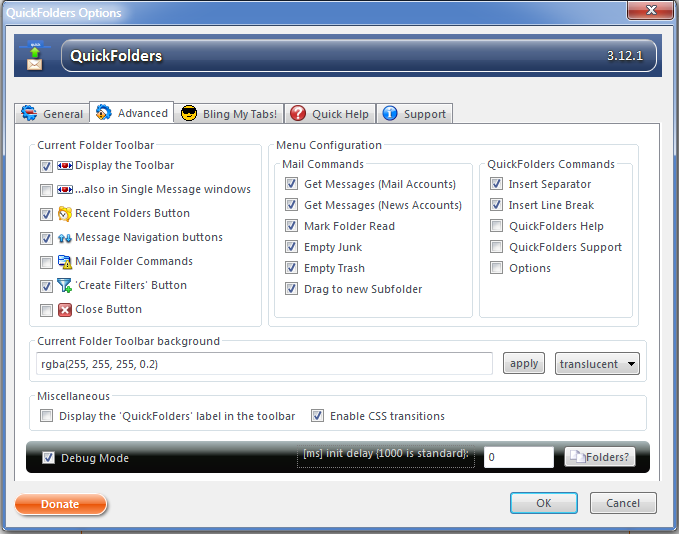679x534 pixels.
Task: Click the red Close Button X icon
Action: click(65, 310)
